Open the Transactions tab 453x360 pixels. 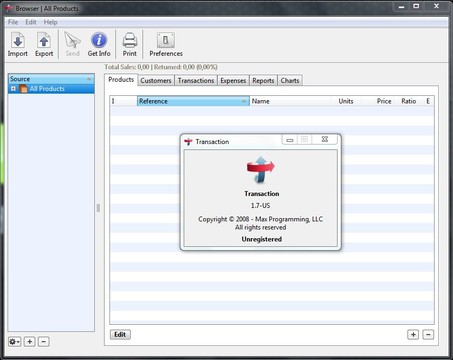pos(196,80)
